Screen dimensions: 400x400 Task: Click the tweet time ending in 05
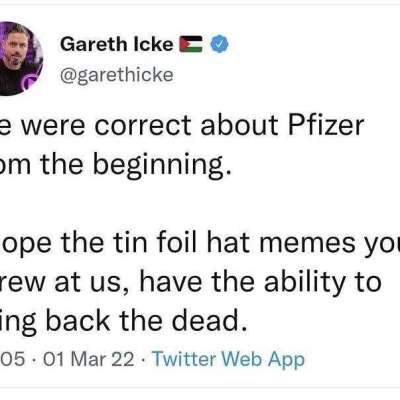click(x=13, y=360)
